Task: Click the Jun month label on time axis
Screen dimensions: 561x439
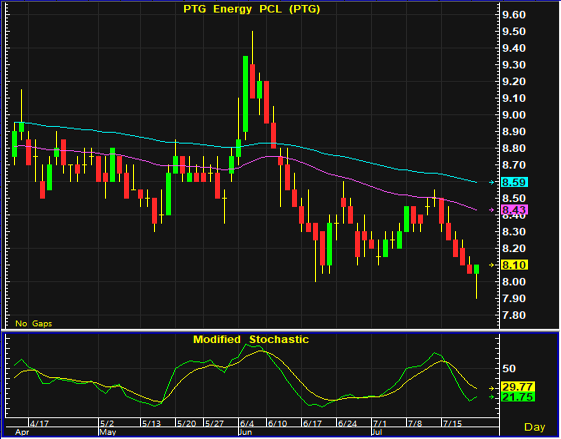Action: coord(245,432)
